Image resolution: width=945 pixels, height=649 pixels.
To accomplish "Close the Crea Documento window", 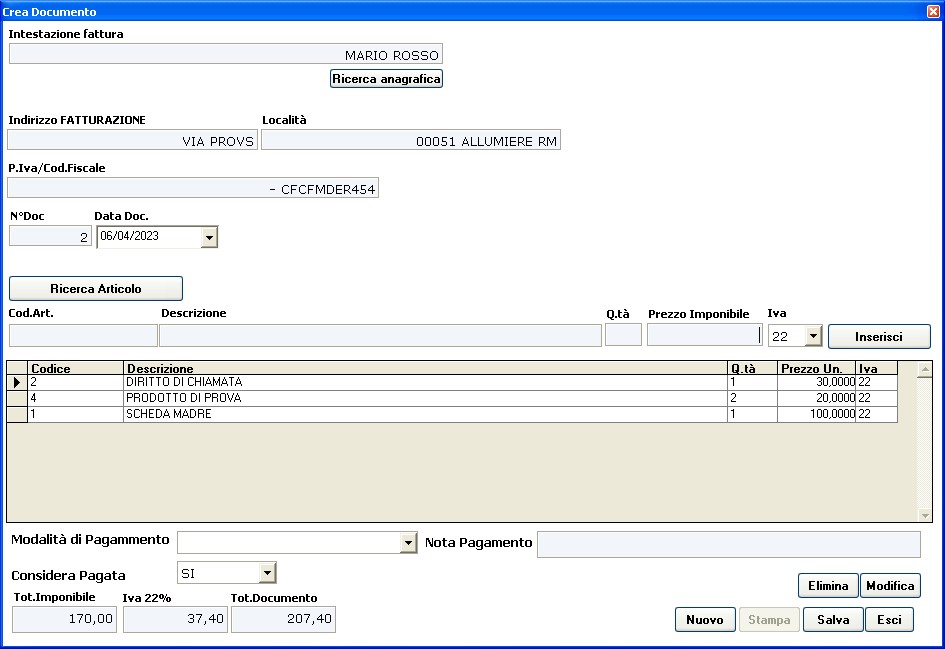I will pyautogui.click(x=934, y=11).
